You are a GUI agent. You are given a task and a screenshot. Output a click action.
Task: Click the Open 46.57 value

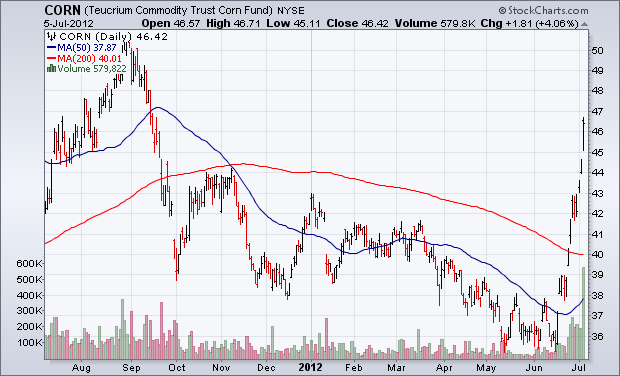(171, 24)
